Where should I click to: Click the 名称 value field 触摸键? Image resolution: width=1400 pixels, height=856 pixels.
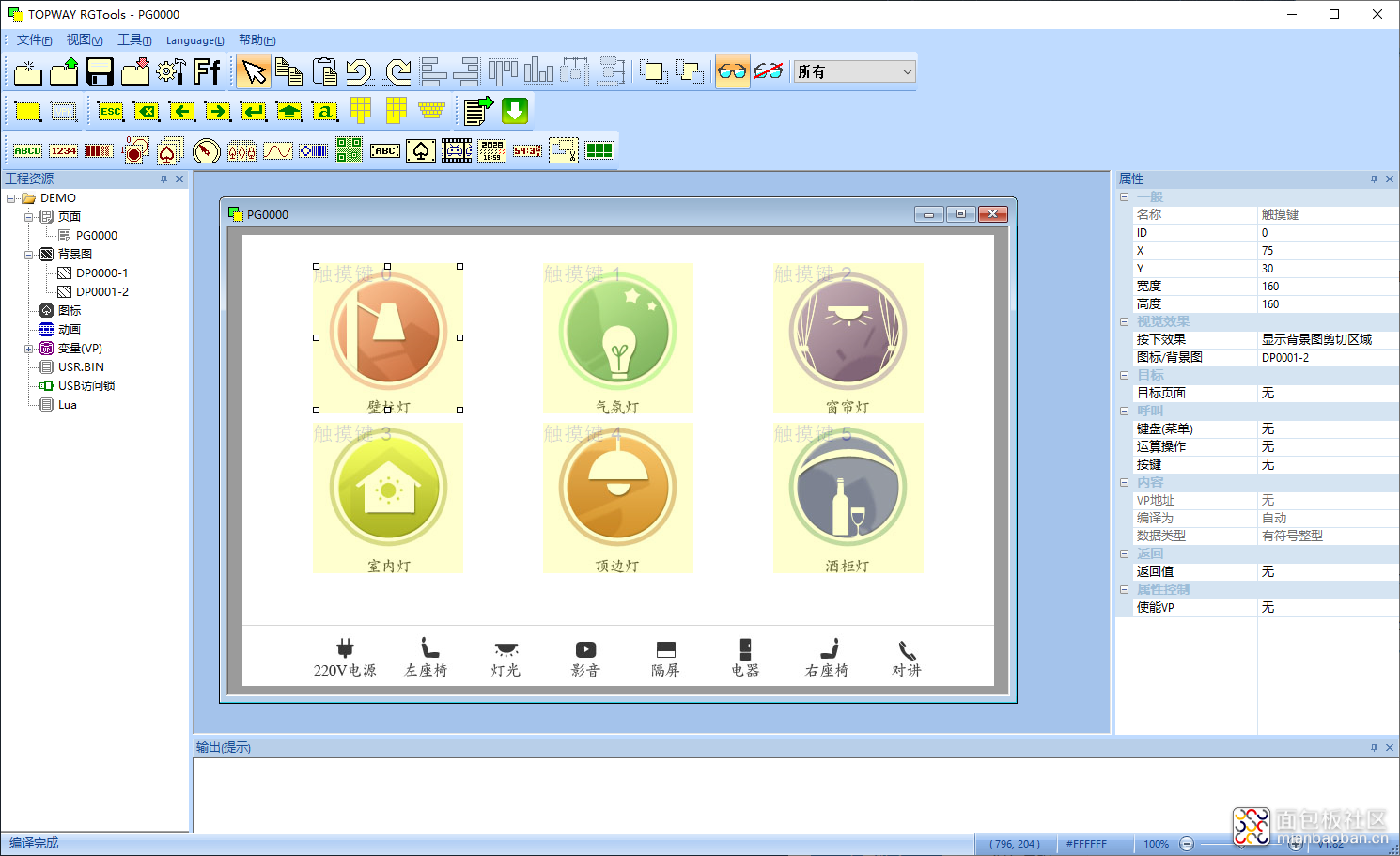(x=1328, y=215)
